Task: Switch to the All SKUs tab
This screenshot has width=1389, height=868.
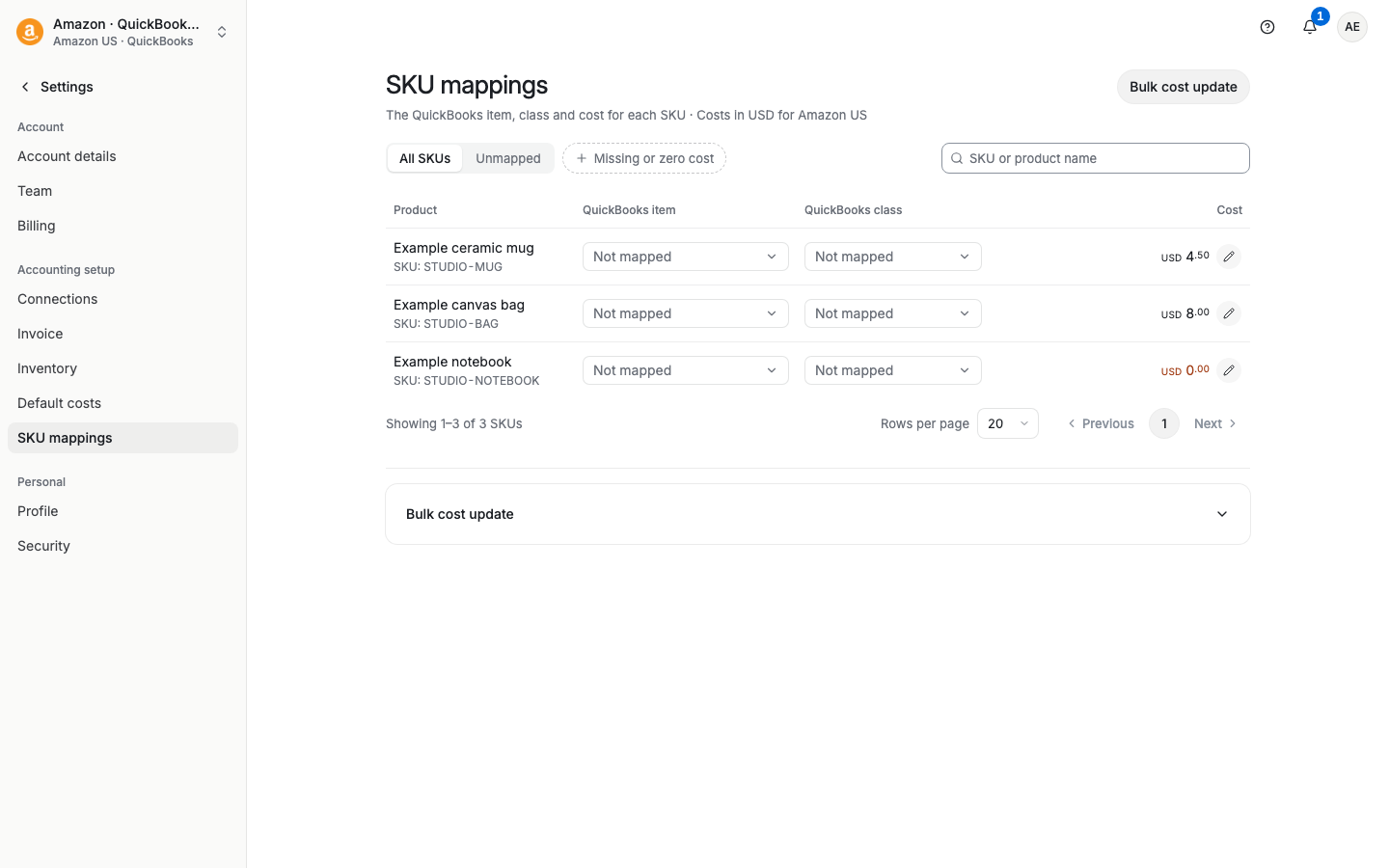Action: click(424, 158)
